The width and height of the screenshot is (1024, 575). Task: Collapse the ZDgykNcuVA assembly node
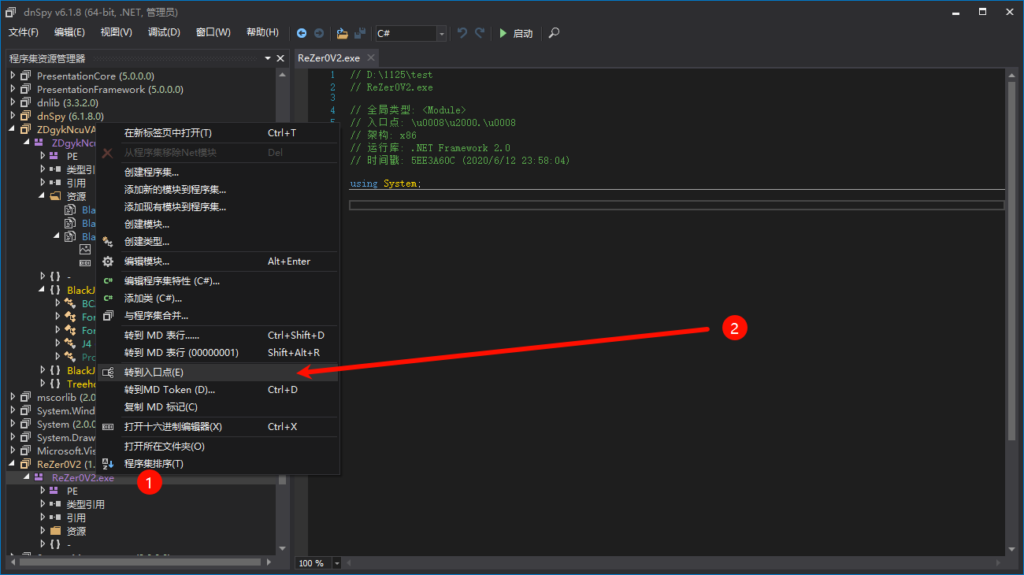coord(12,129)
